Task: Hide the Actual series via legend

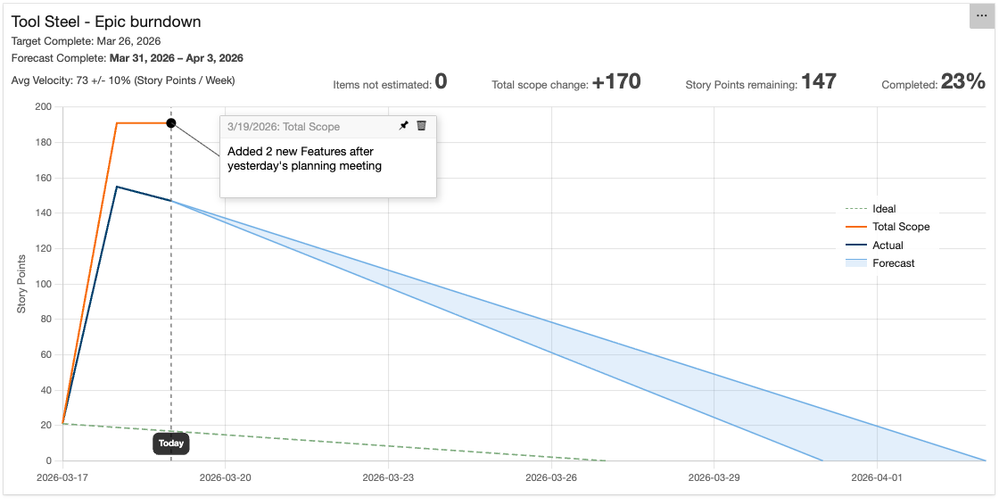Action: [x=887, y=245]
